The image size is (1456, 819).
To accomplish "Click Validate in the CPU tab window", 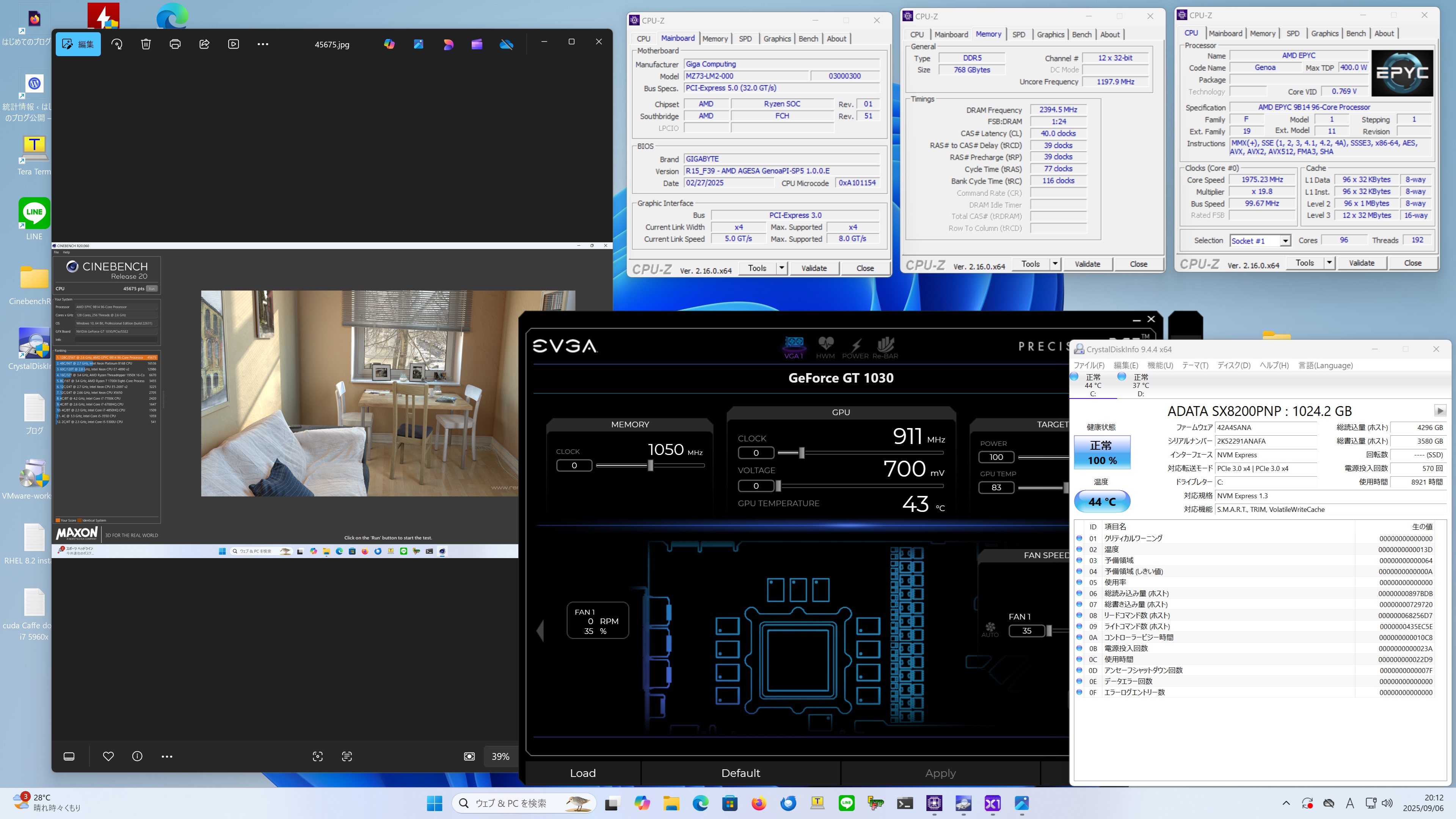I will (x=1361, y=263).
